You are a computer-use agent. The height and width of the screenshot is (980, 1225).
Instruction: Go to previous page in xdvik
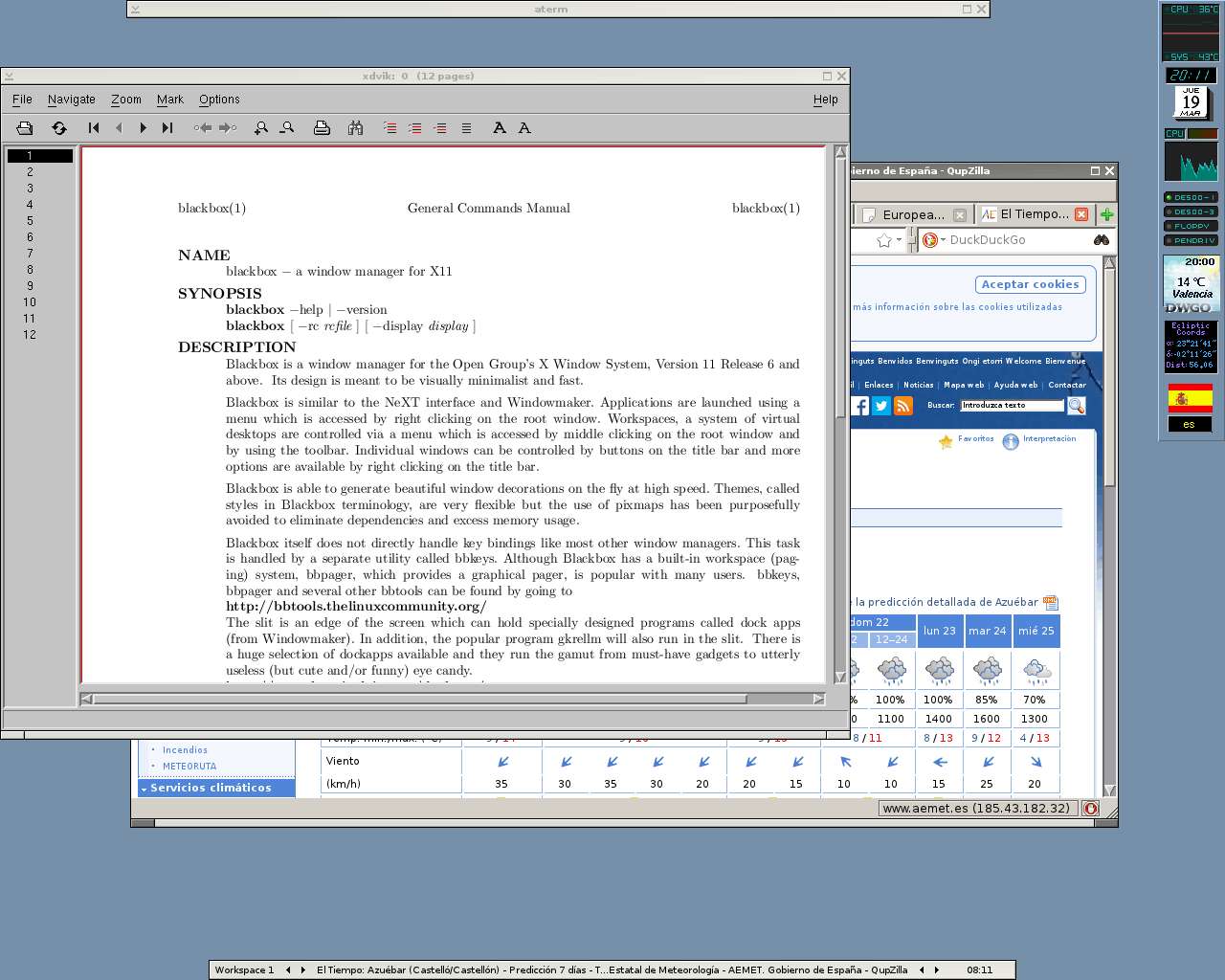119,127
